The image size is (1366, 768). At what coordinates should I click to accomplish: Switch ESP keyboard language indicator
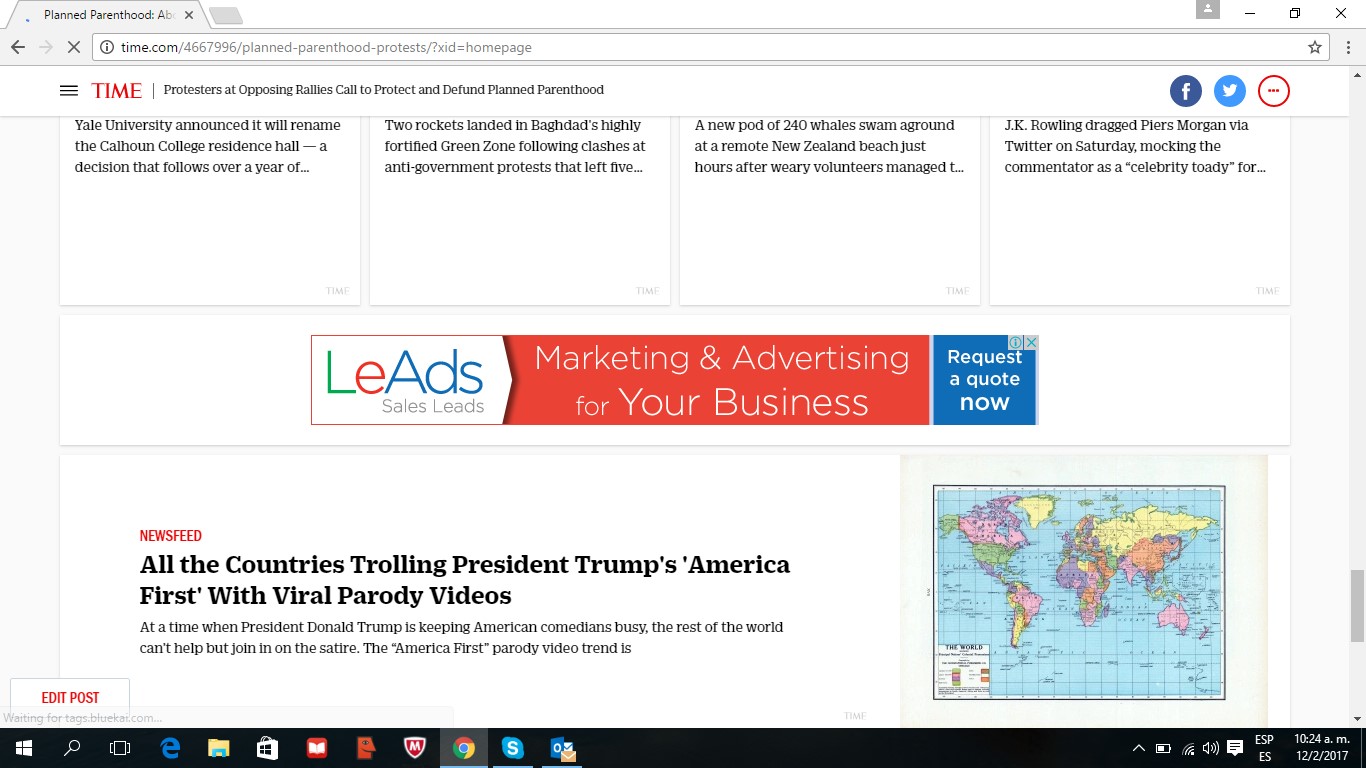1264,748
